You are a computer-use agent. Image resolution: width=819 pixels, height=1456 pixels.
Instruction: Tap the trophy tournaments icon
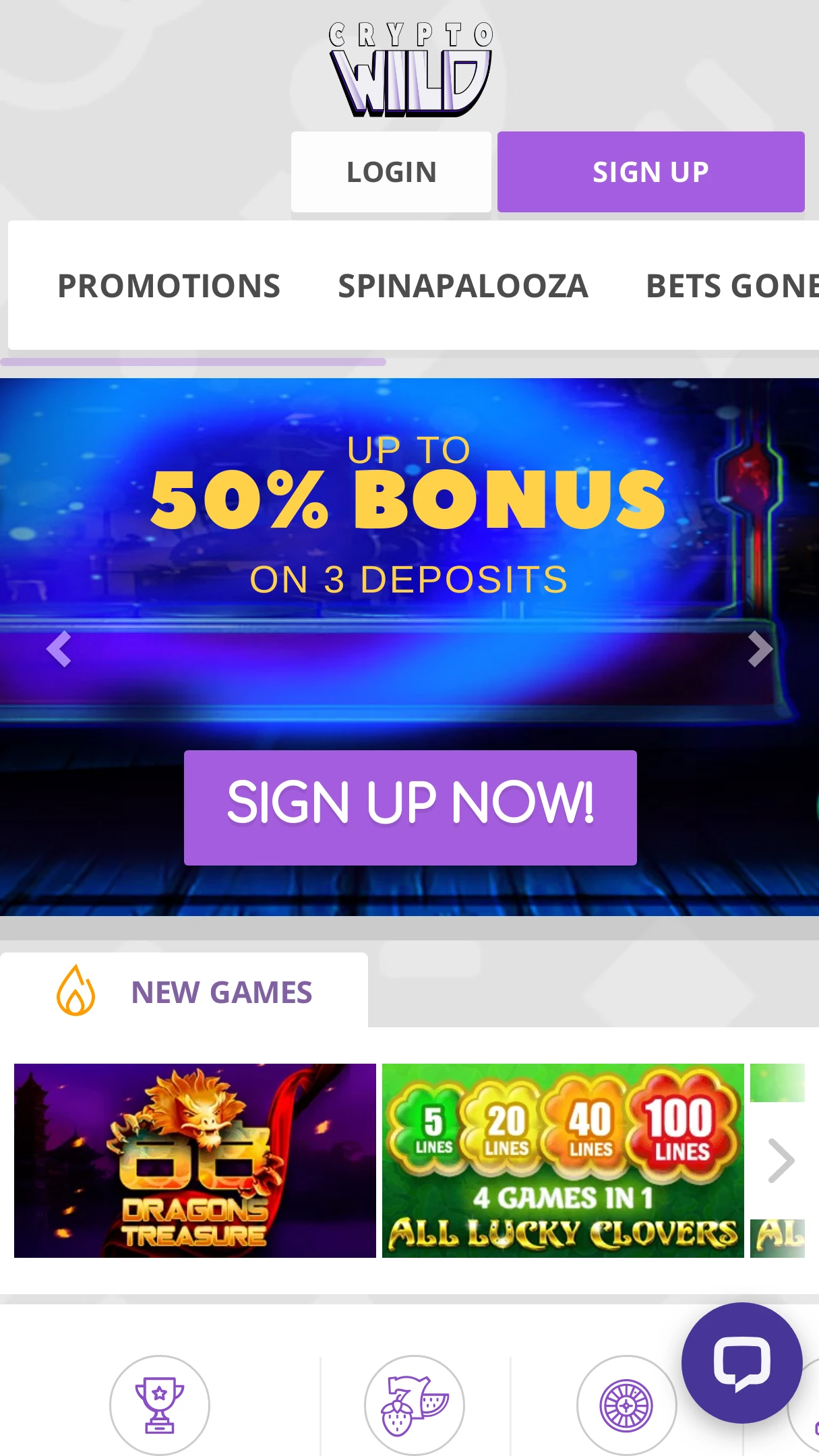point(160,1405)
